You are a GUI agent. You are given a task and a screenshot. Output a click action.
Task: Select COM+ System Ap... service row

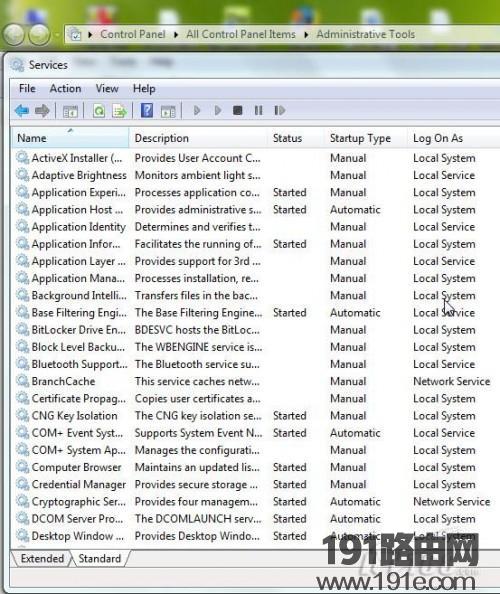256,450
